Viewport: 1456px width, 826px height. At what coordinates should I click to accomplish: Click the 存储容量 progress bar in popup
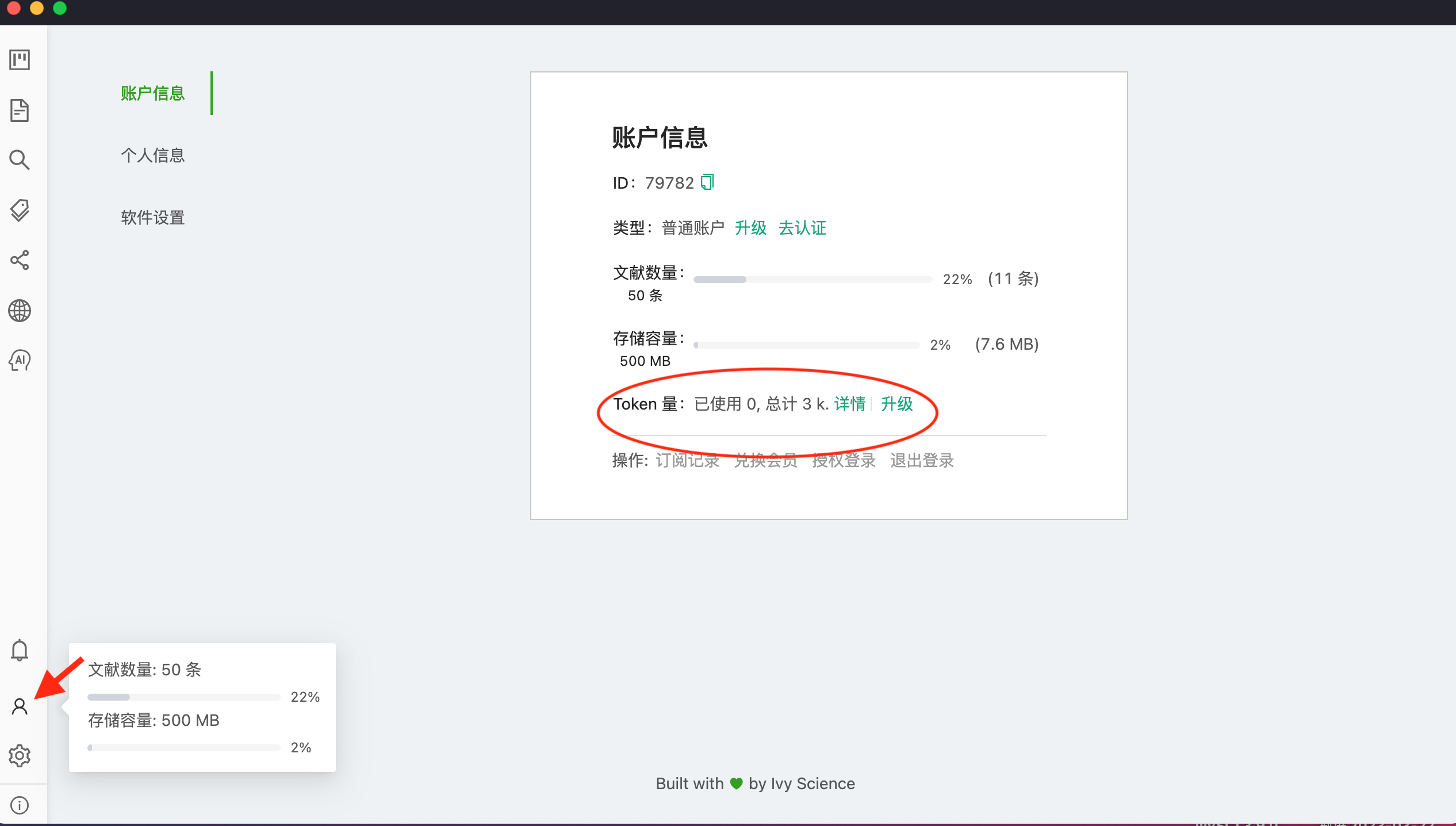pos(183,748)
